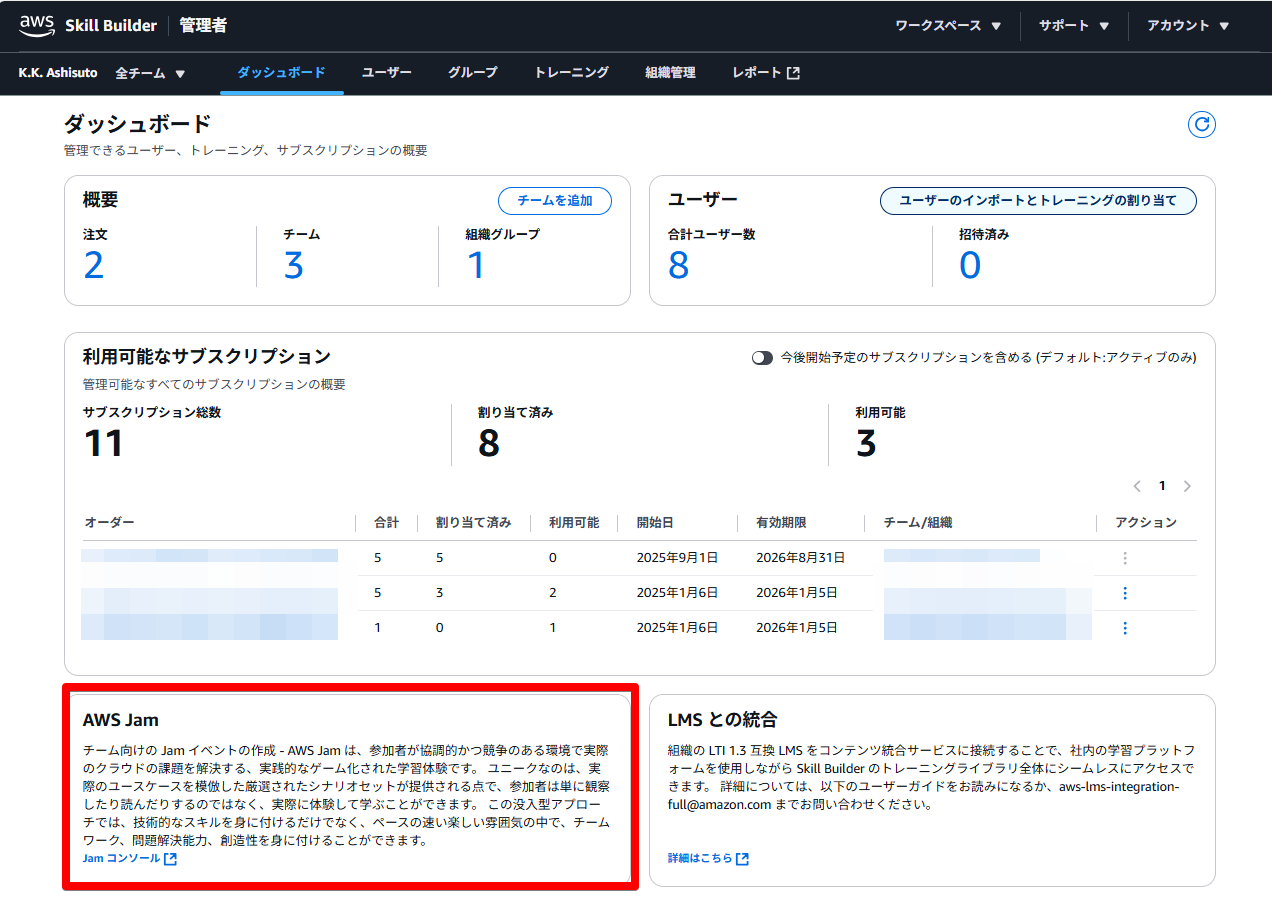Toggle include upcoming subscriptions switch
Viewport: 1272px width, 900px height.
(762, 357)
